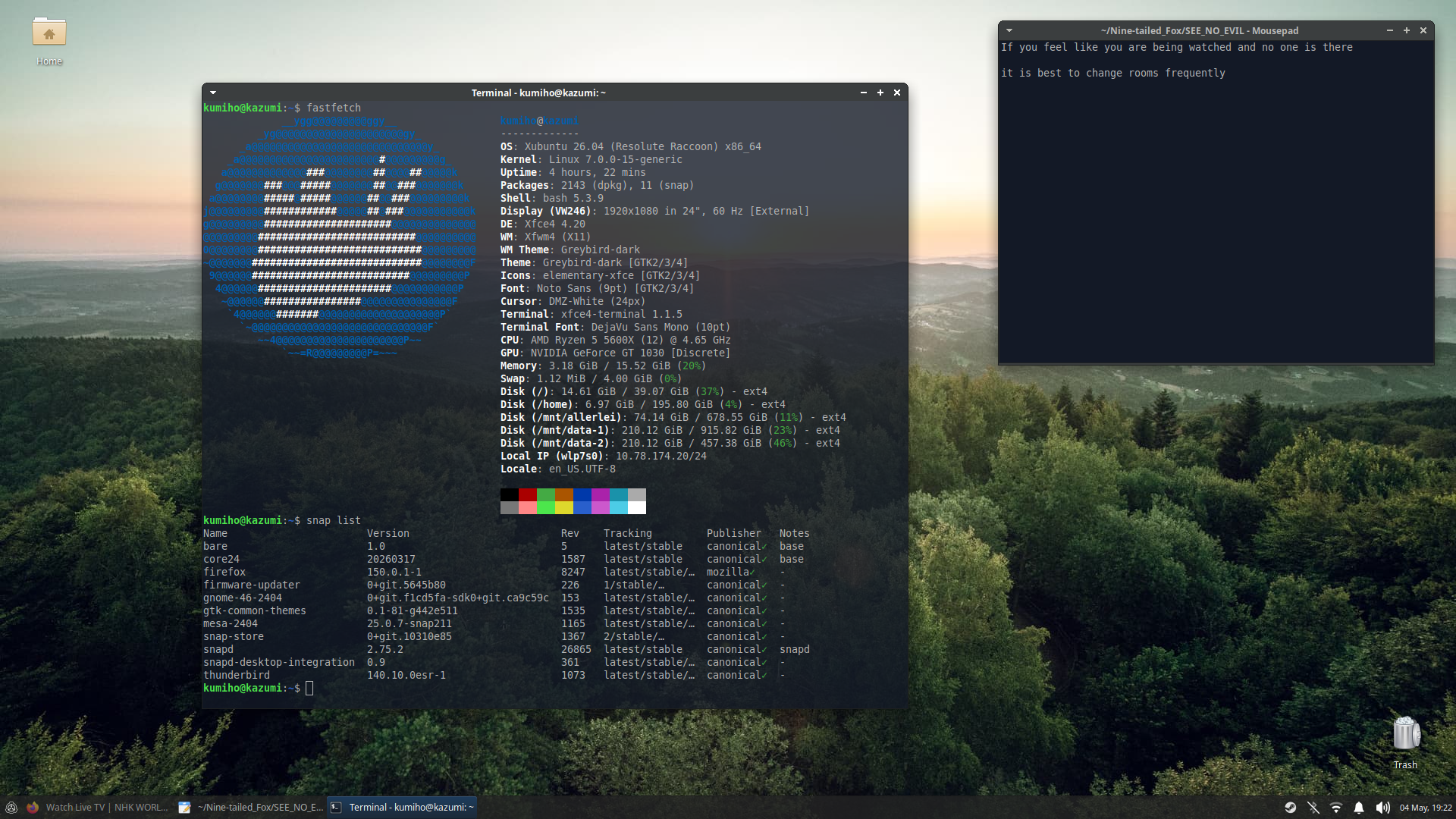
Task: Open the Trash desktop icon
Action: [x=1405, y=742]
